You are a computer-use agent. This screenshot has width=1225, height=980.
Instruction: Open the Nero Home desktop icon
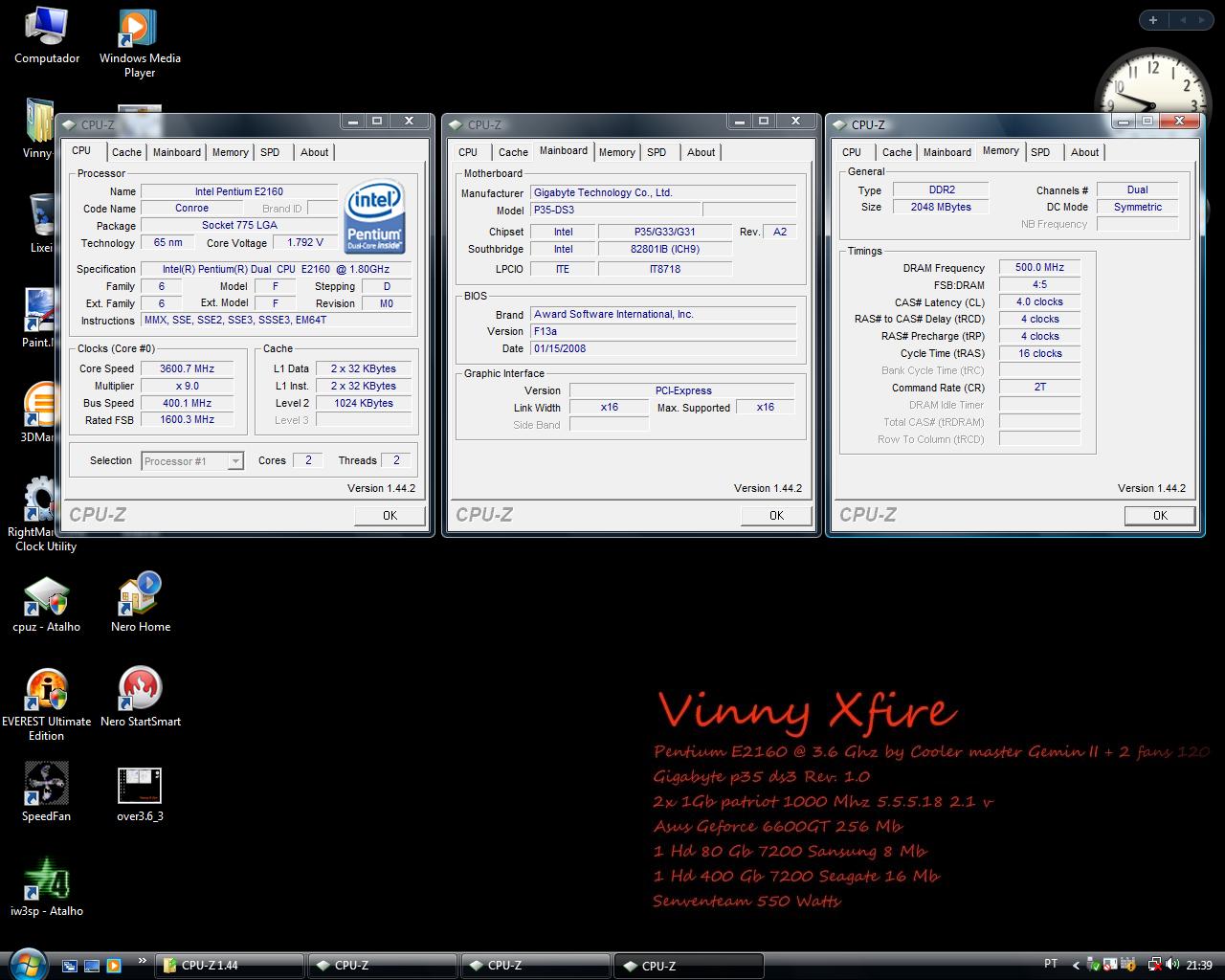click(x=140, y=603)
